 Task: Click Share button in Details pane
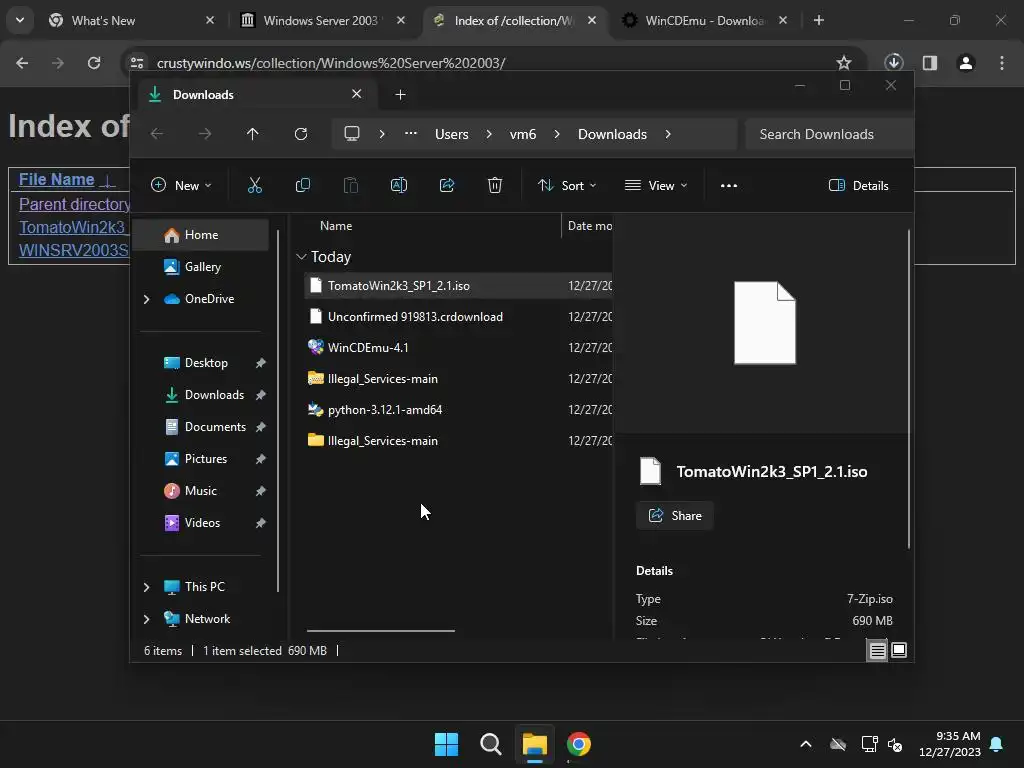tap(675, 515)
